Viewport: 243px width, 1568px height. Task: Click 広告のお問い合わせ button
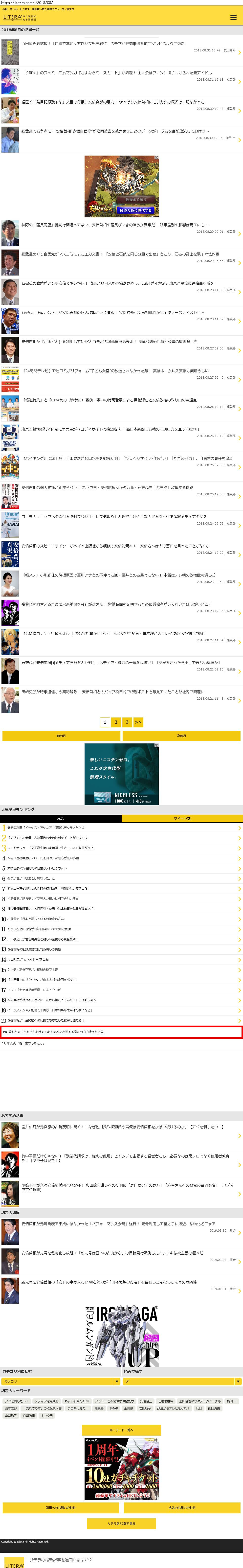[x=182, y=1508]
